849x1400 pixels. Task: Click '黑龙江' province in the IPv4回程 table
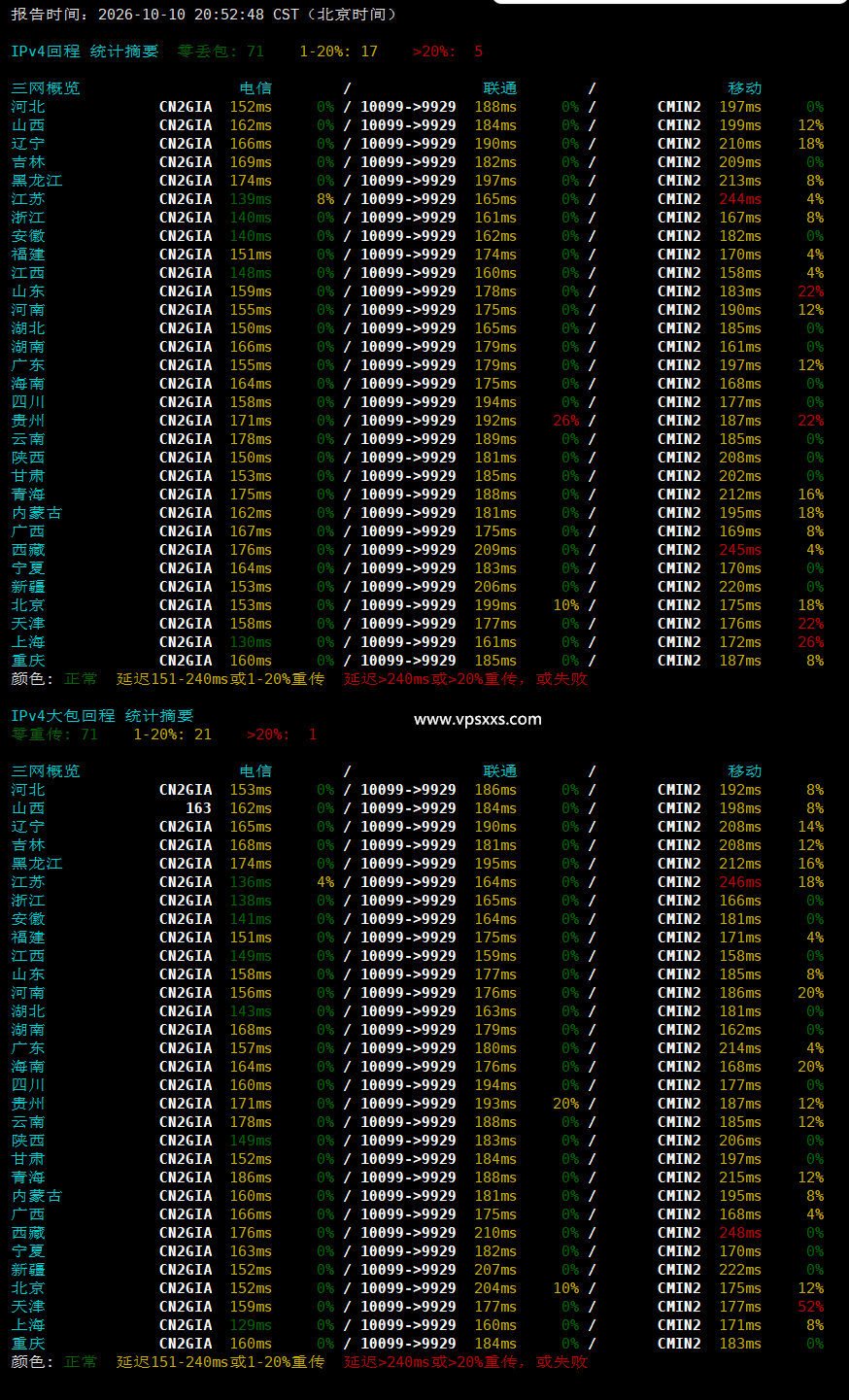tap(37, 181)
